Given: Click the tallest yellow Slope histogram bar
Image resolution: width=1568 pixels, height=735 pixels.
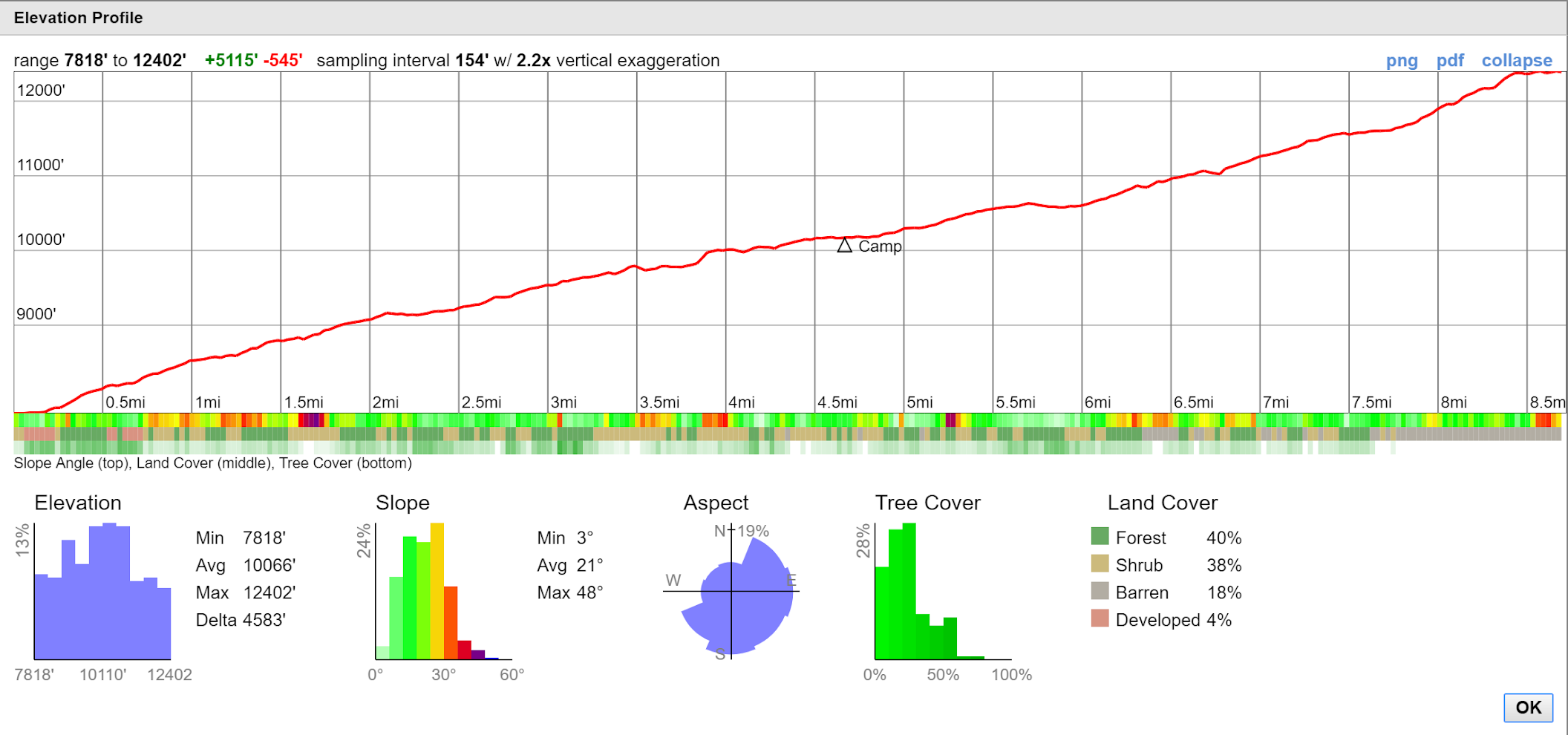Looking at the screenshot, I should click(437, 591).
